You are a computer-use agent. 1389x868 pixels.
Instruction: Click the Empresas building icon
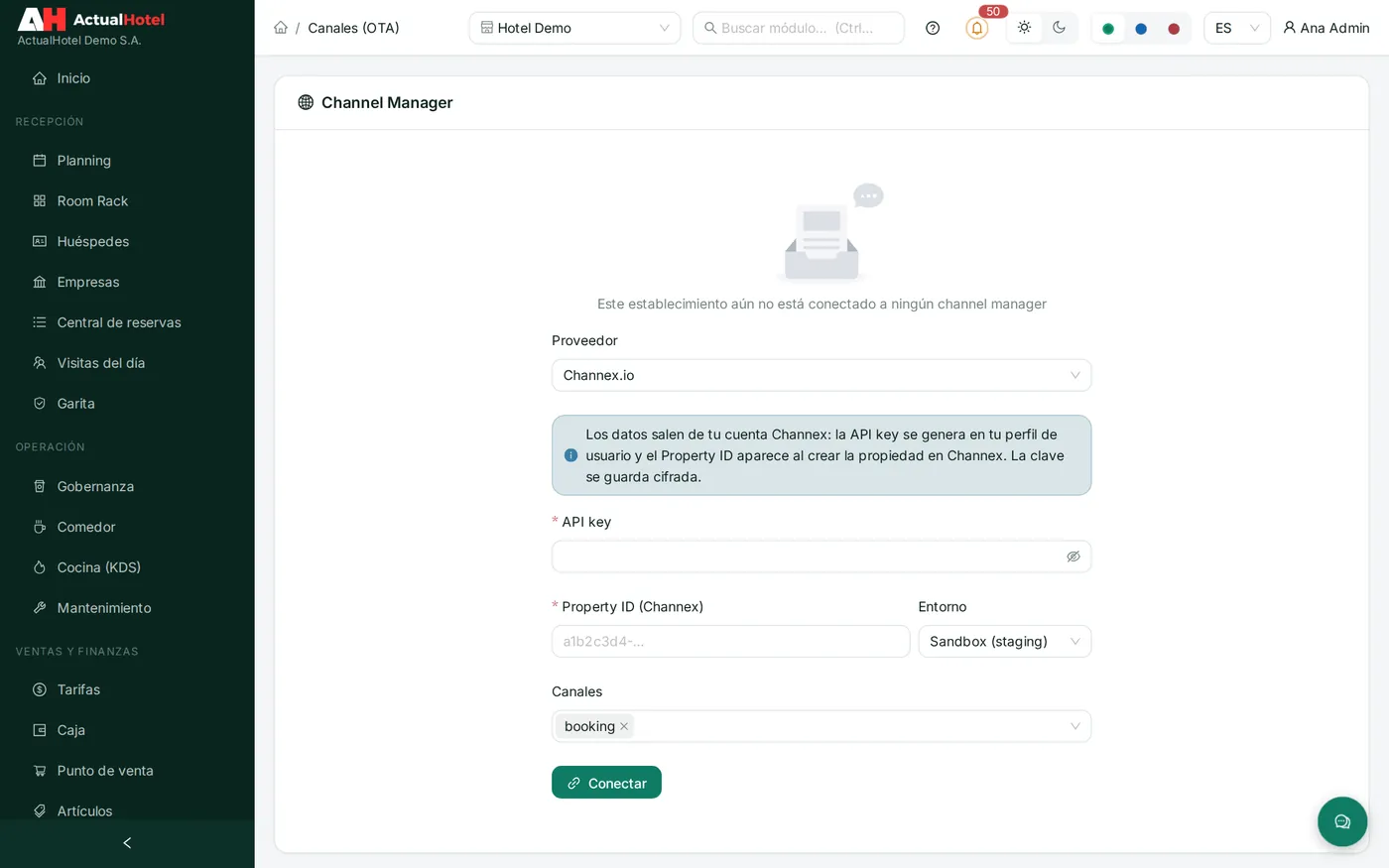pyautogui.click(x=40, y=283)
